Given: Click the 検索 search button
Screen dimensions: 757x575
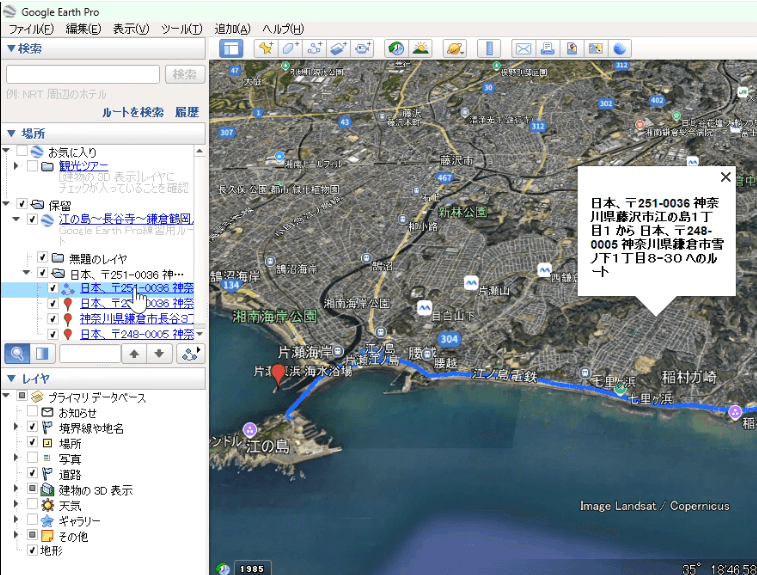Looking at the screenshot, I should tap(184, 74).
